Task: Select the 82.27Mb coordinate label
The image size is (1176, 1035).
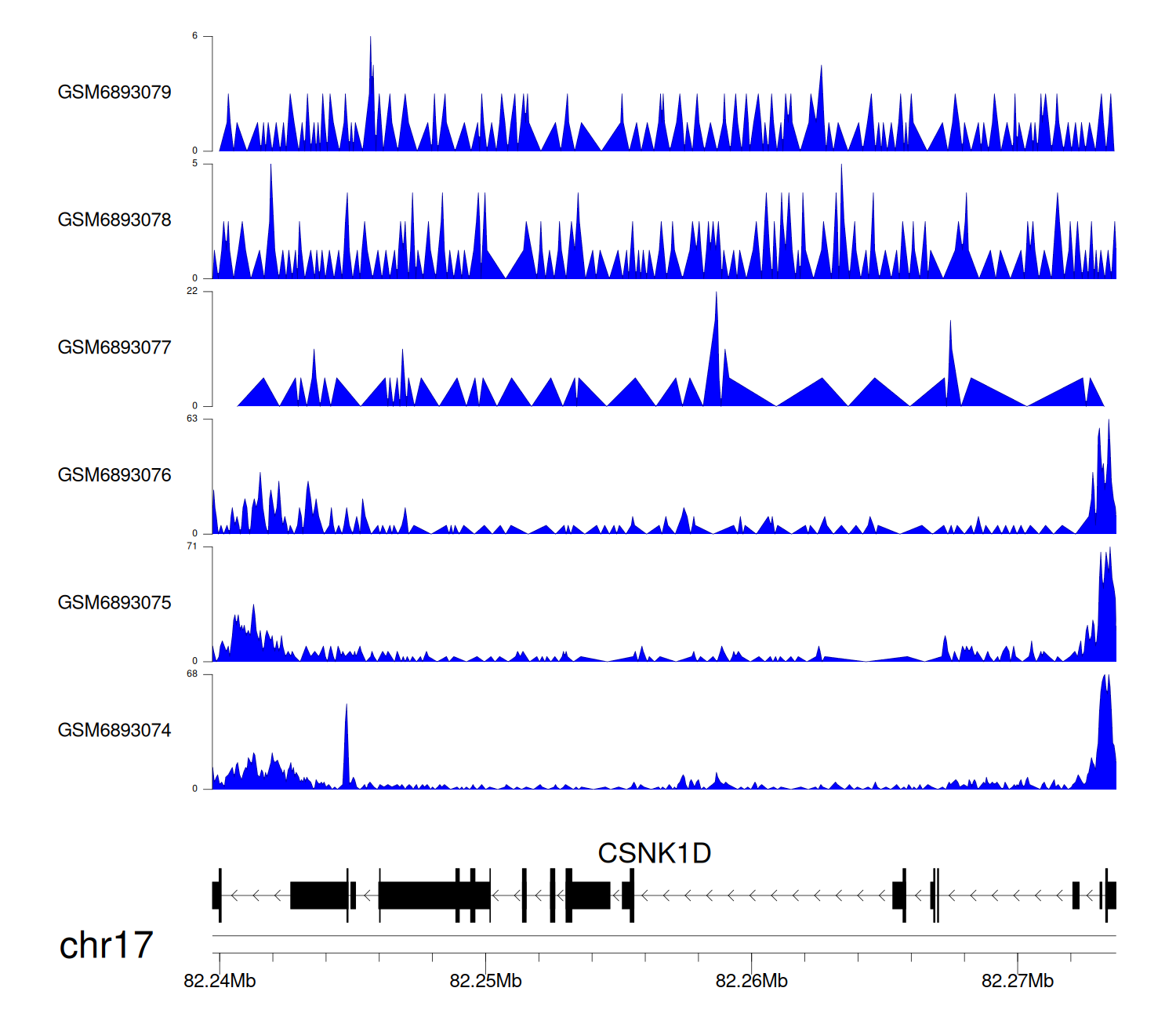Action: pos(1017,981)
